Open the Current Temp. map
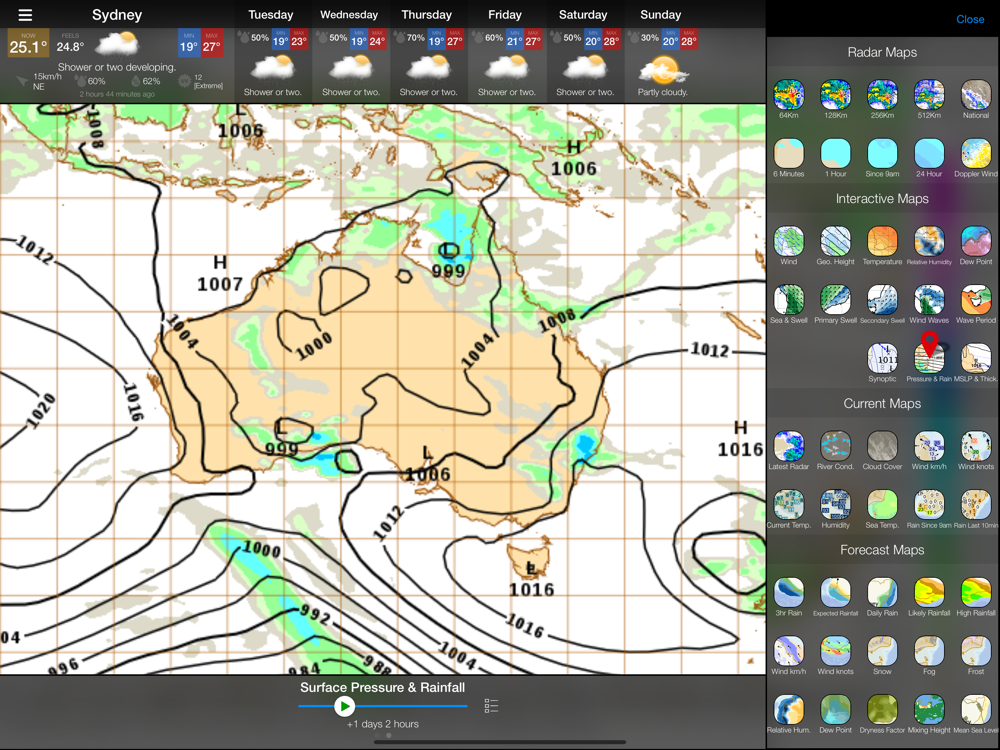 coord(789,505)
